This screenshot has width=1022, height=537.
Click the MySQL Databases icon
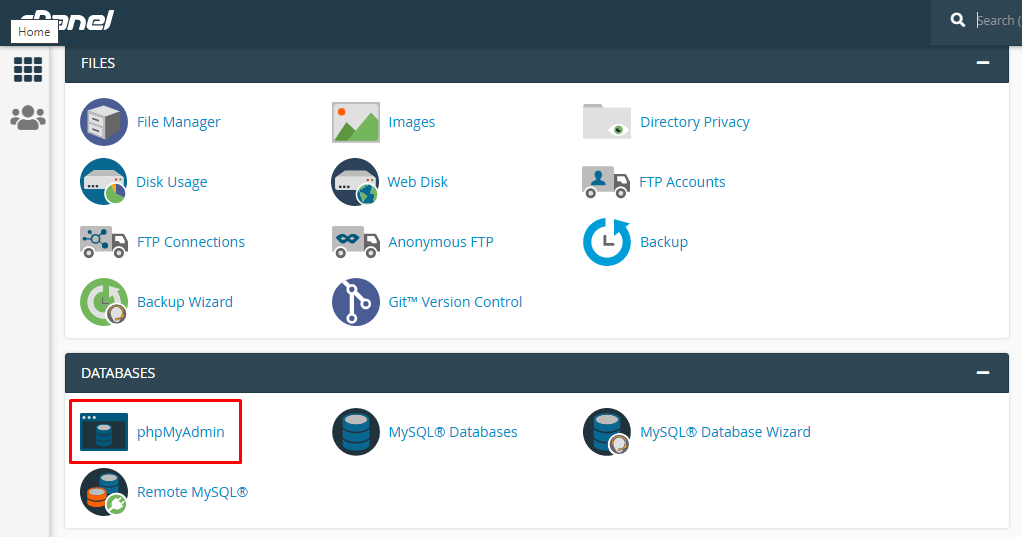click(356, 432)
